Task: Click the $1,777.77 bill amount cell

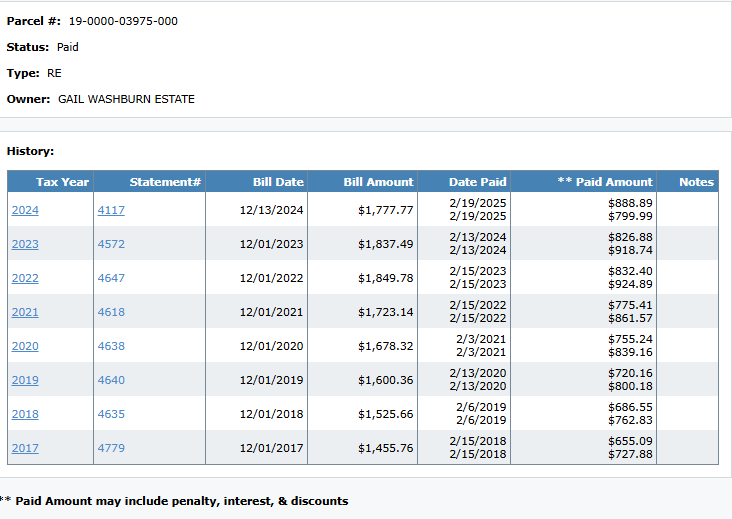Action: pyautogui.click(x=385, y=210)
